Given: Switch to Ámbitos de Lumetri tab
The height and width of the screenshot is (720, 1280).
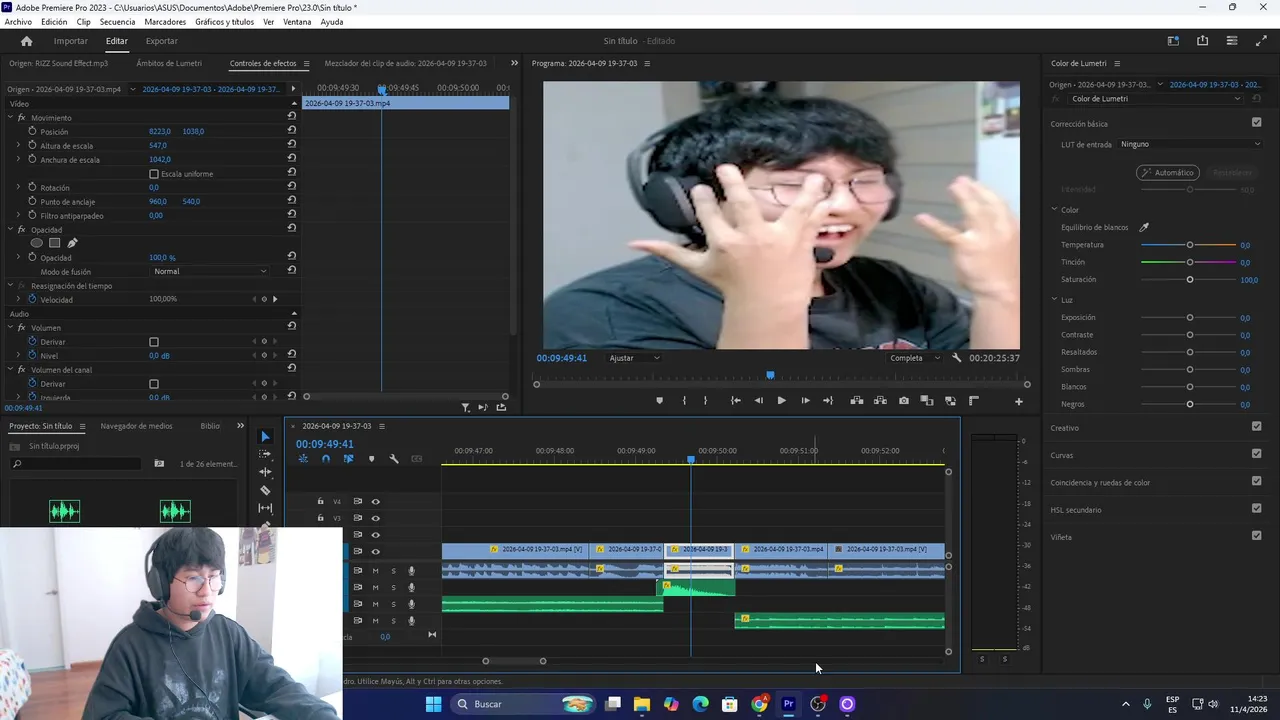Looking at the screenshot, I should coord(169,63).
